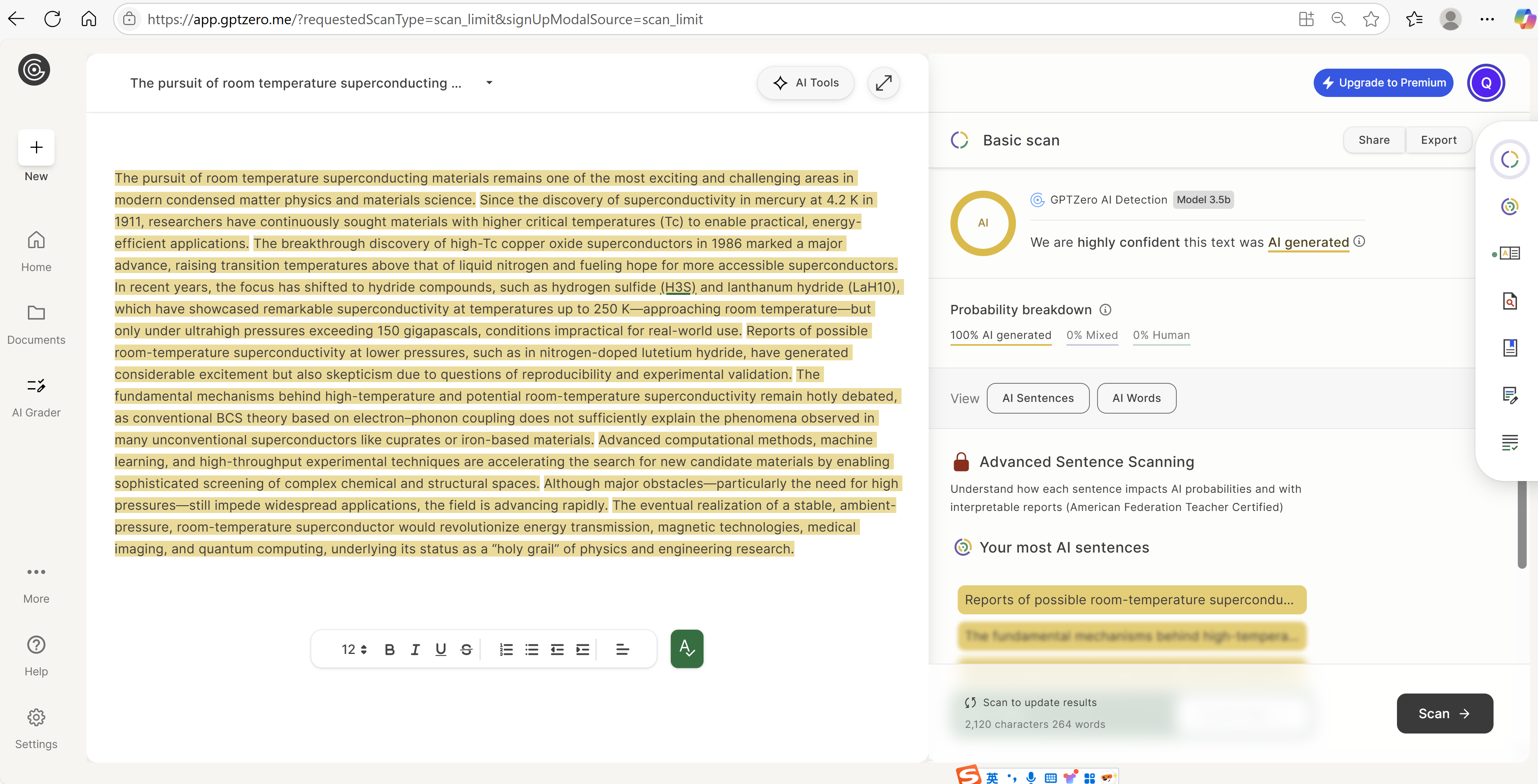Toggle bold formatting
1538x784 pixels.
[389, 649]
